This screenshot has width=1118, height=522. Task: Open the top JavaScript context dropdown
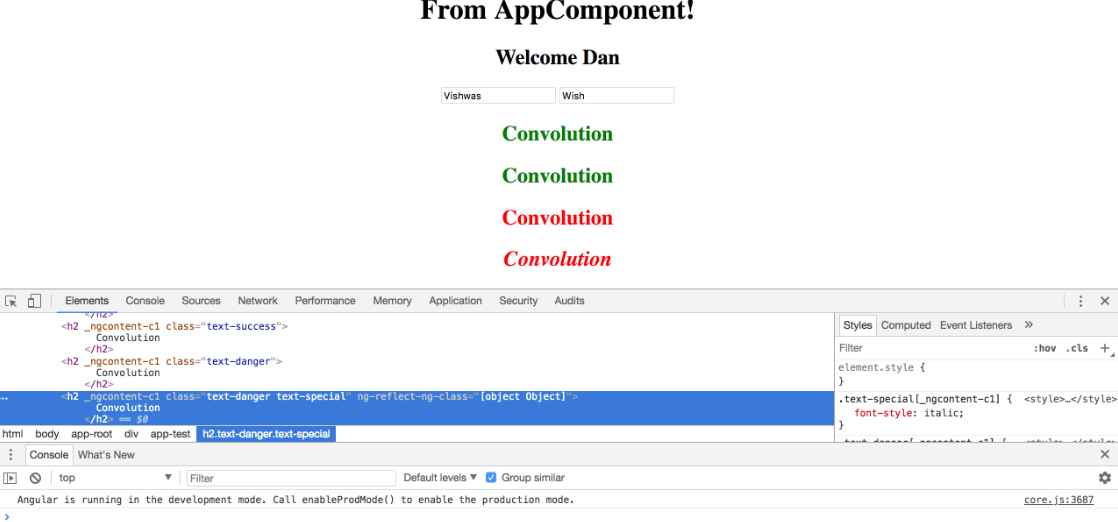114,478
